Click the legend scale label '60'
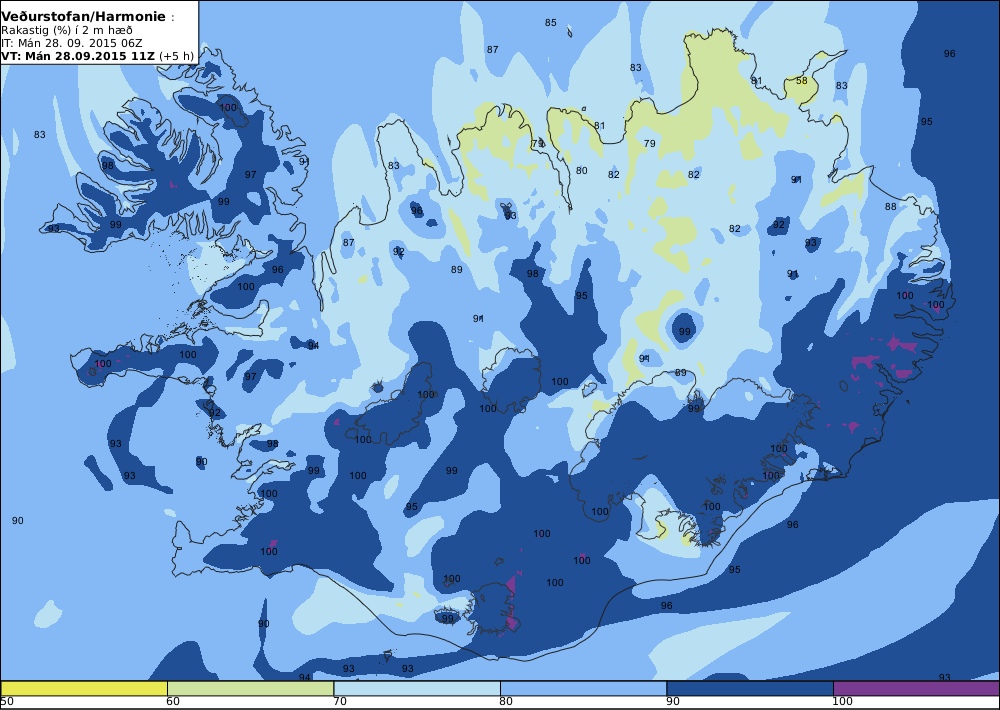Screen dimensions: 1000x710 pyautogui.click(x=173, y=702)
